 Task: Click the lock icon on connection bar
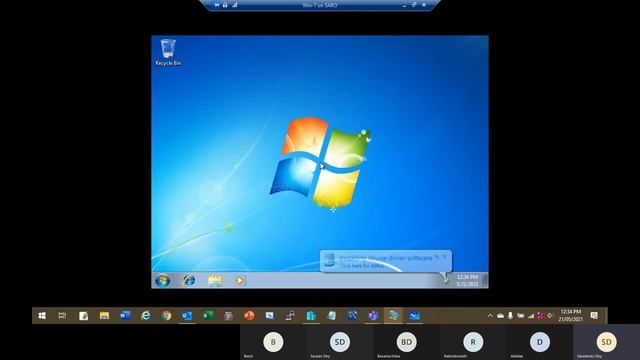pos(225,5)
